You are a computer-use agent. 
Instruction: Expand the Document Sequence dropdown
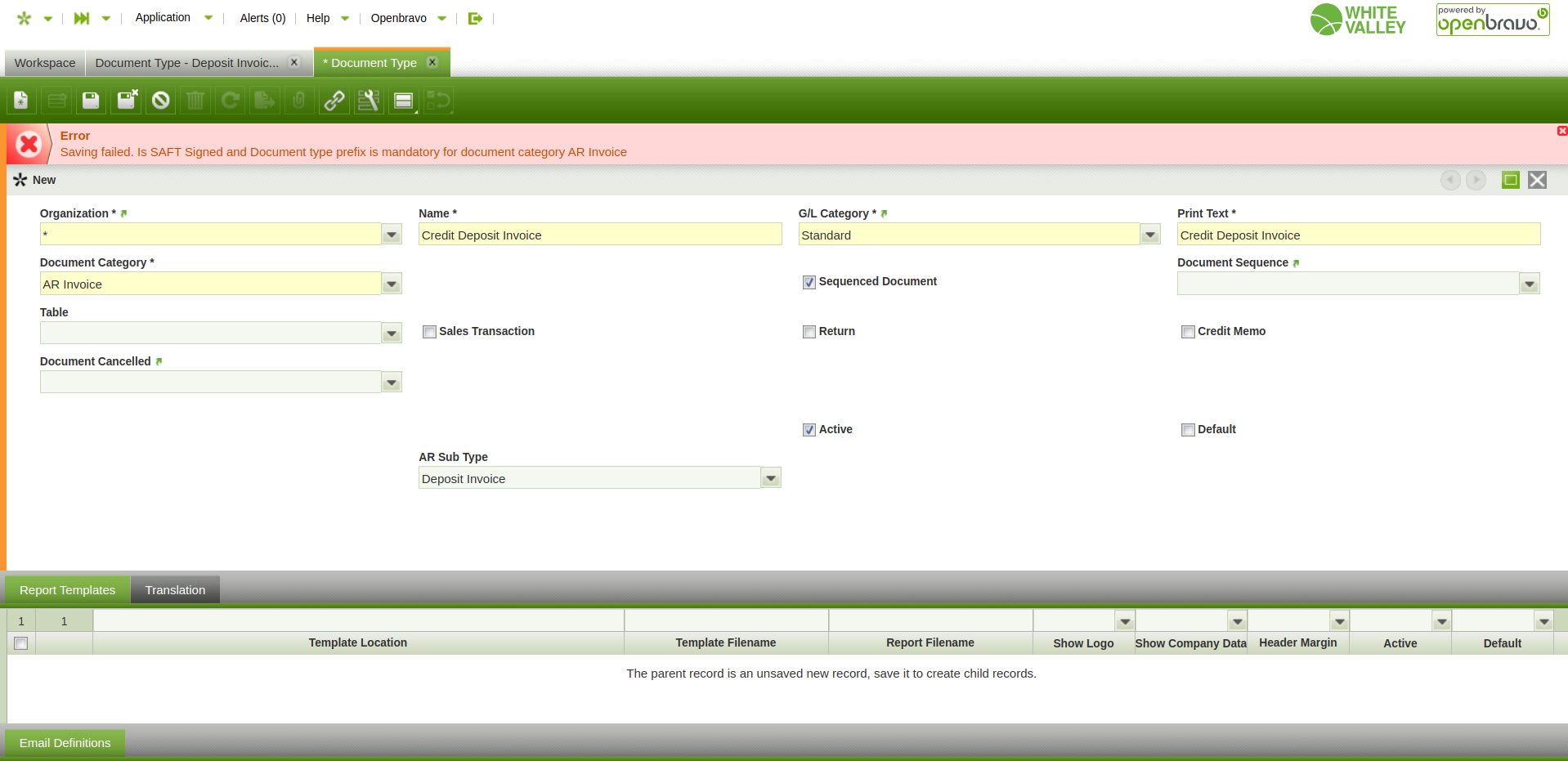(1530, 284)
